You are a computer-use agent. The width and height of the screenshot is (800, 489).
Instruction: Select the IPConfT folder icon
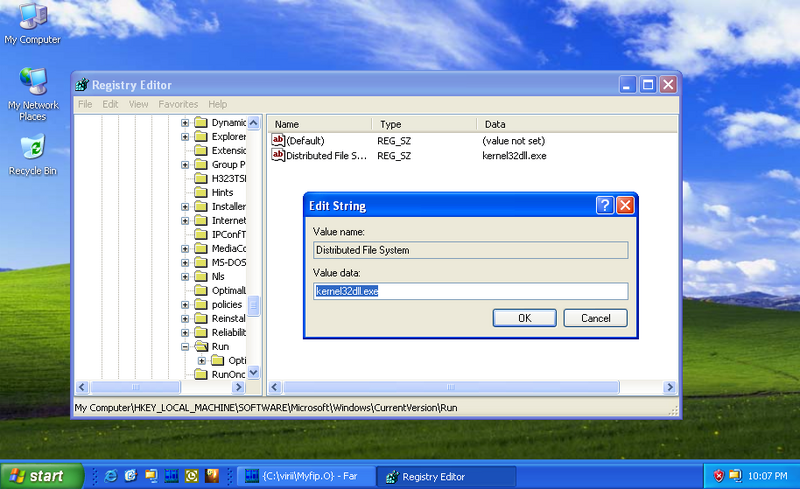click(x=201, y=234)
